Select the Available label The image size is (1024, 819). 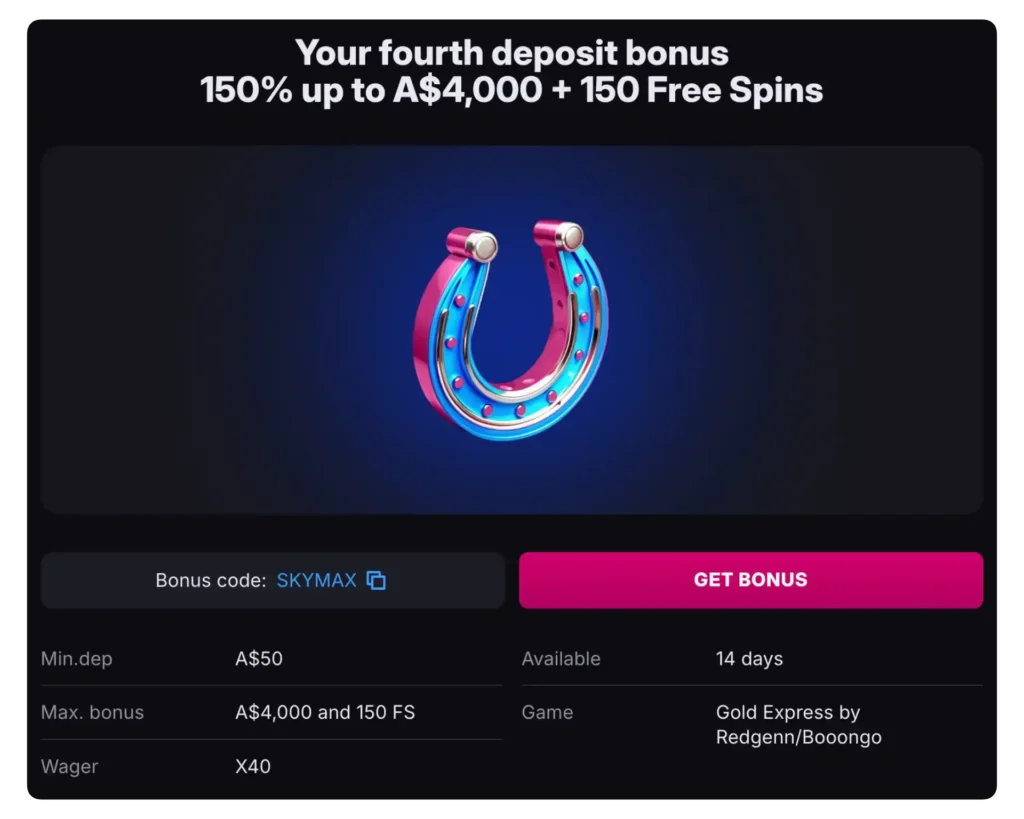(561, 658)
